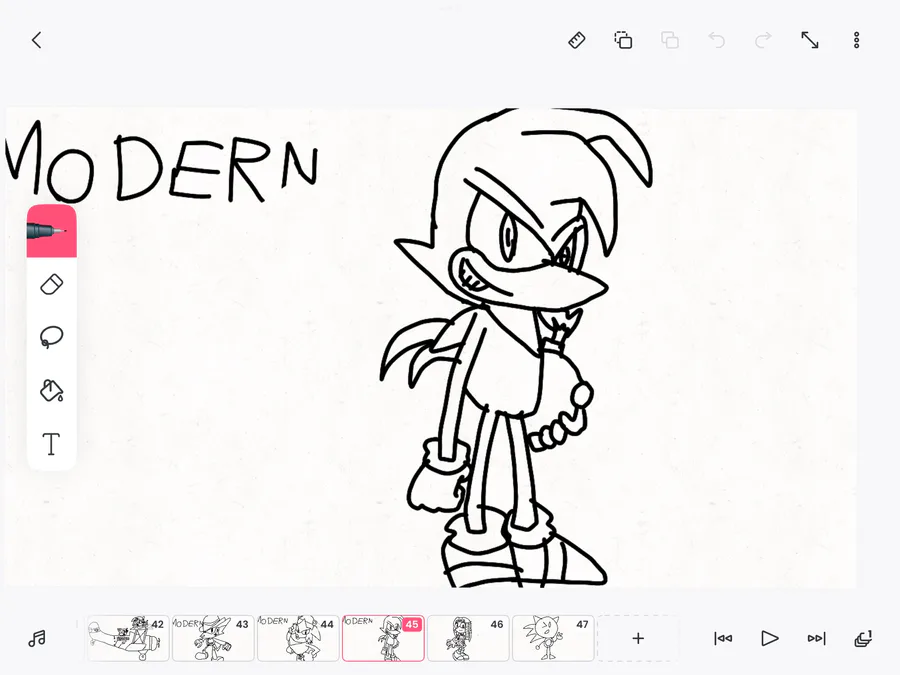Image resolution: width=900 pixels, height=675 pixels.
Task: Play the animation
Action: tap(770, 638)
